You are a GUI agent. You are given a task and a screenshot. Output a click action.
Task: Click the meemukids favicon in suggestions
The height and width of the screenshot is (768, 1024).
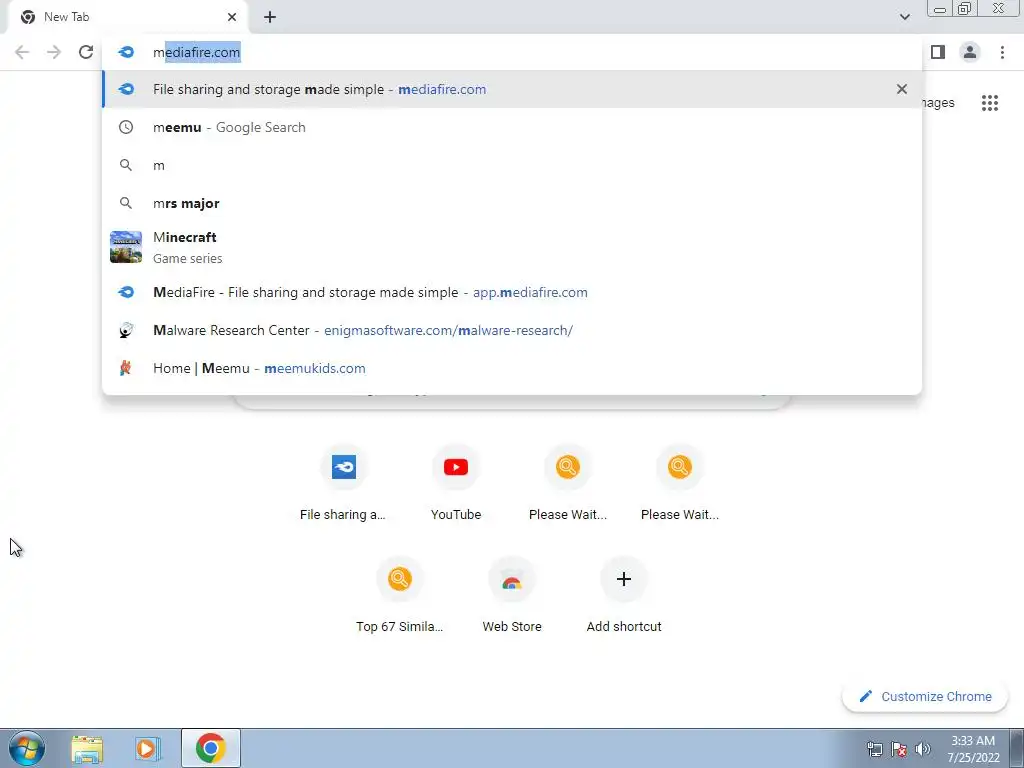click(x=126, y=368)
